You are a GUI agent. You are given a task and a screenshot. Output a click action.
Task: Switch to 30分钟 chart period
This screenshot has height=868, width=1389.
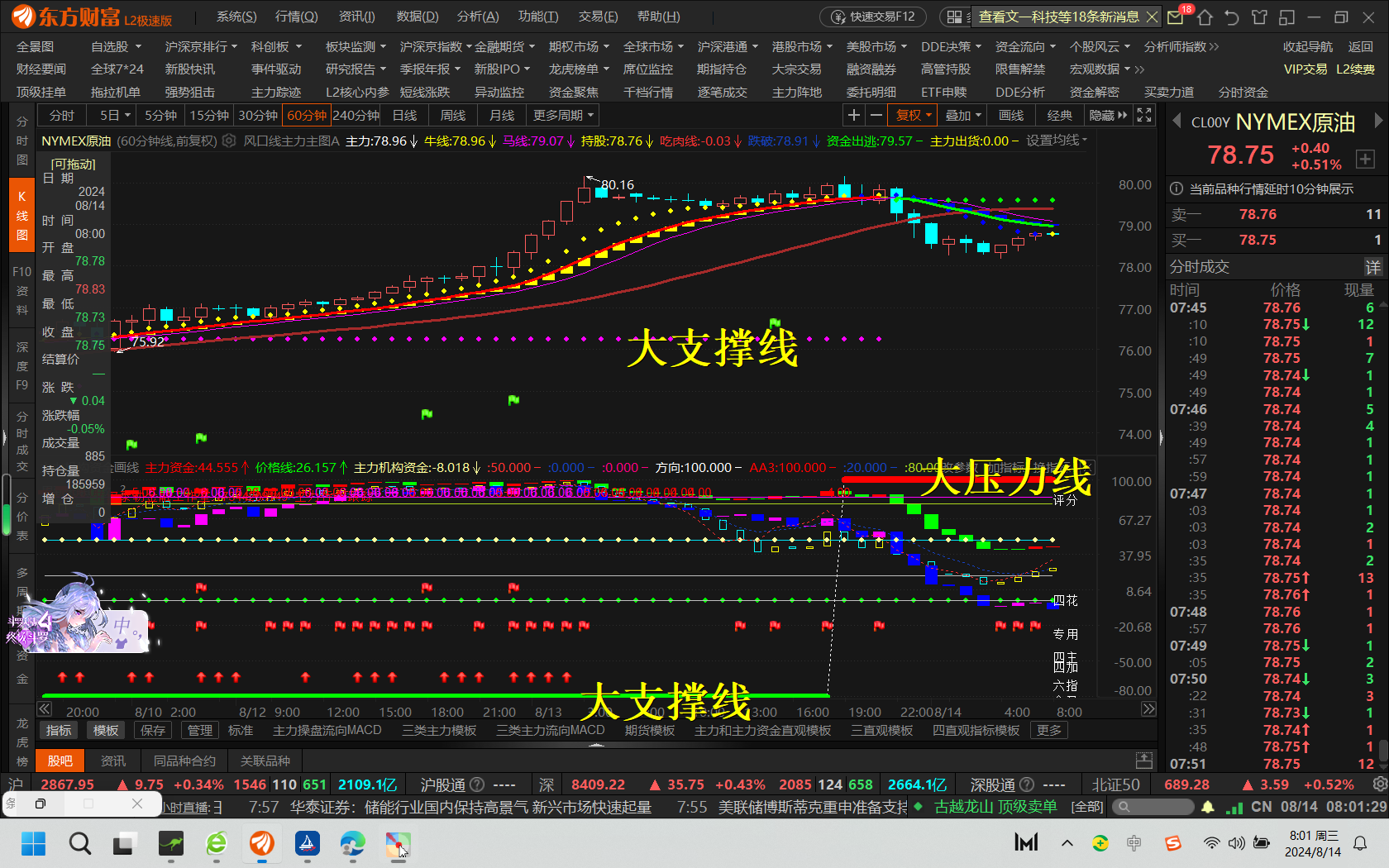(258, 115)
